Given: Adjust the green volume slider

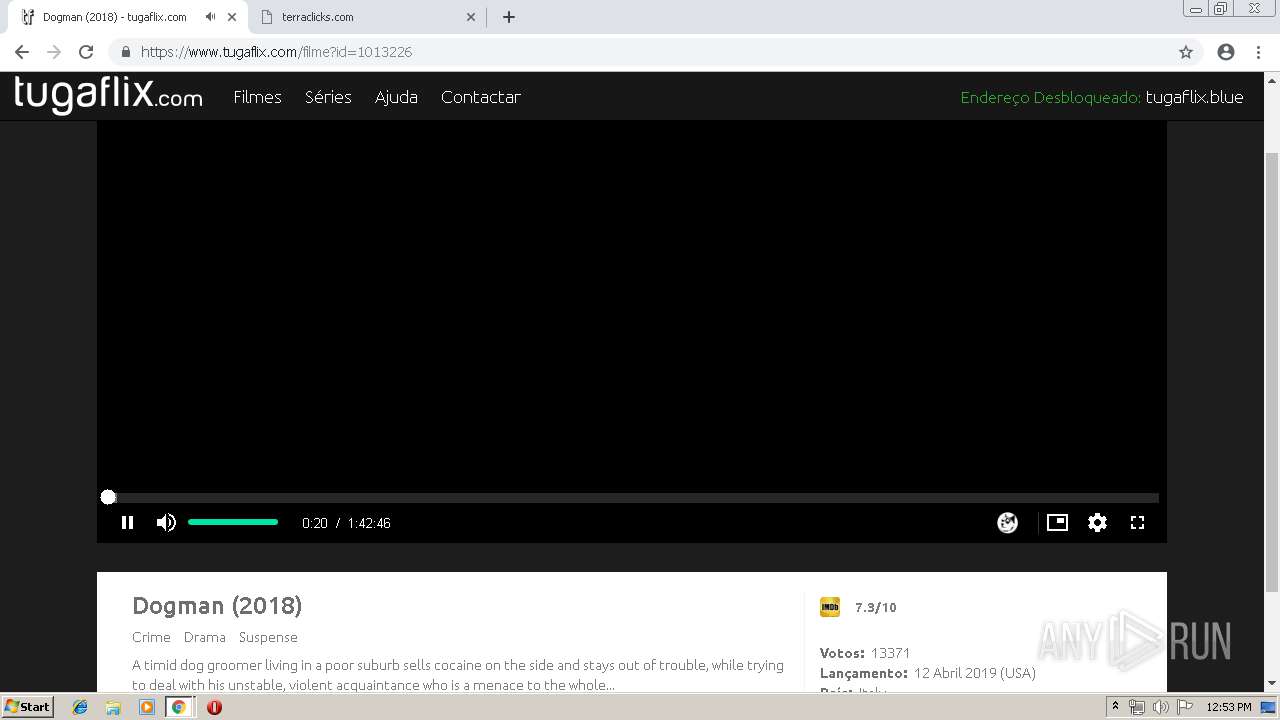Looking at the screenshot, I should (233, 522).
